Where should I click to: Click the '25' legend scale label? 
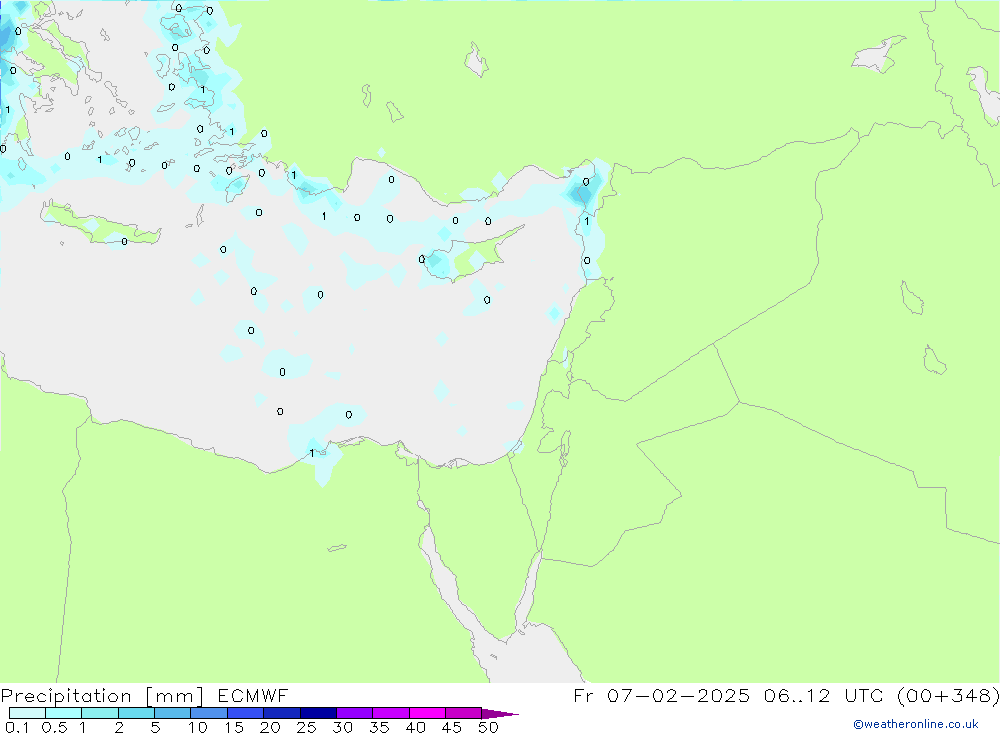pyautogui.click(x=306, y=727)
